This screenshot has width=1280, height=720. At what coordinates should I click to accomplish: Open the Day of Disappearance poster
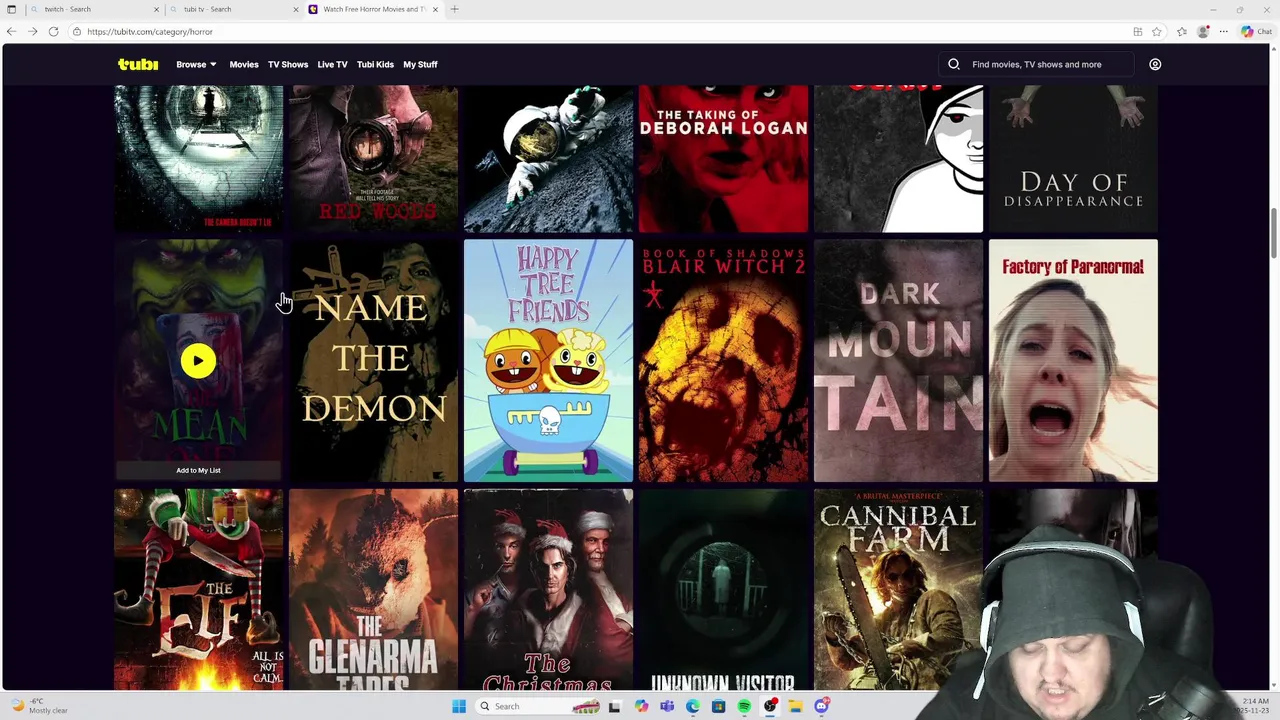pos(1073,158)
